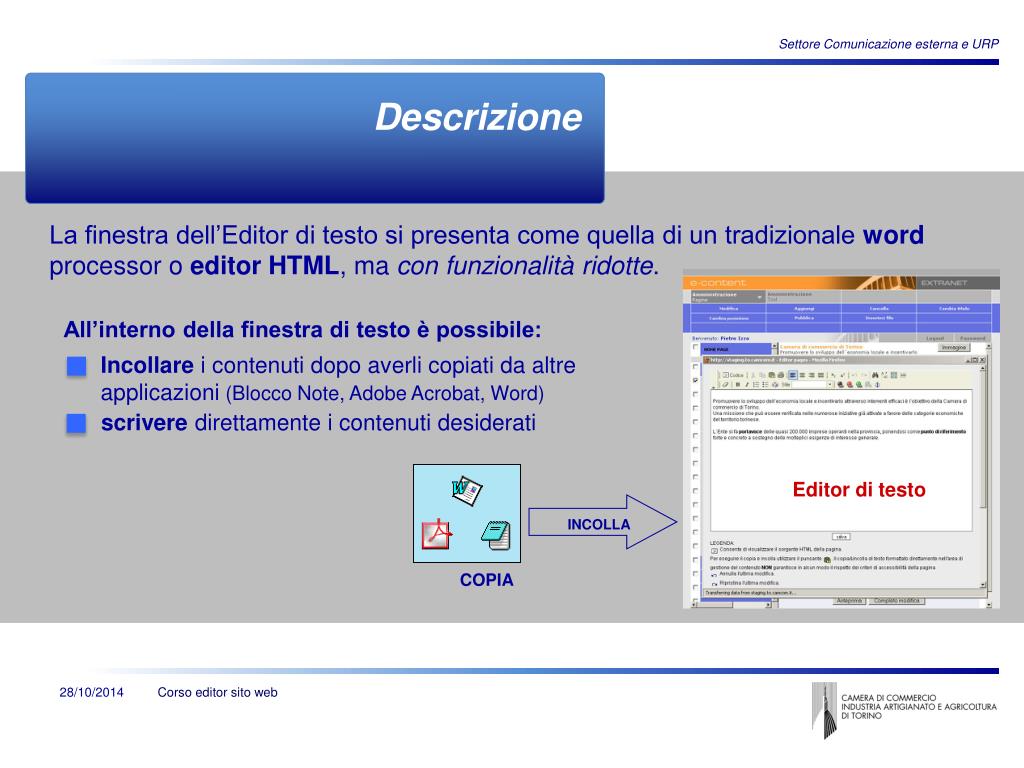Viewport: 1024px width, 768px height.
Task: Click the print icon in editor toolbar
Action: 781,376
